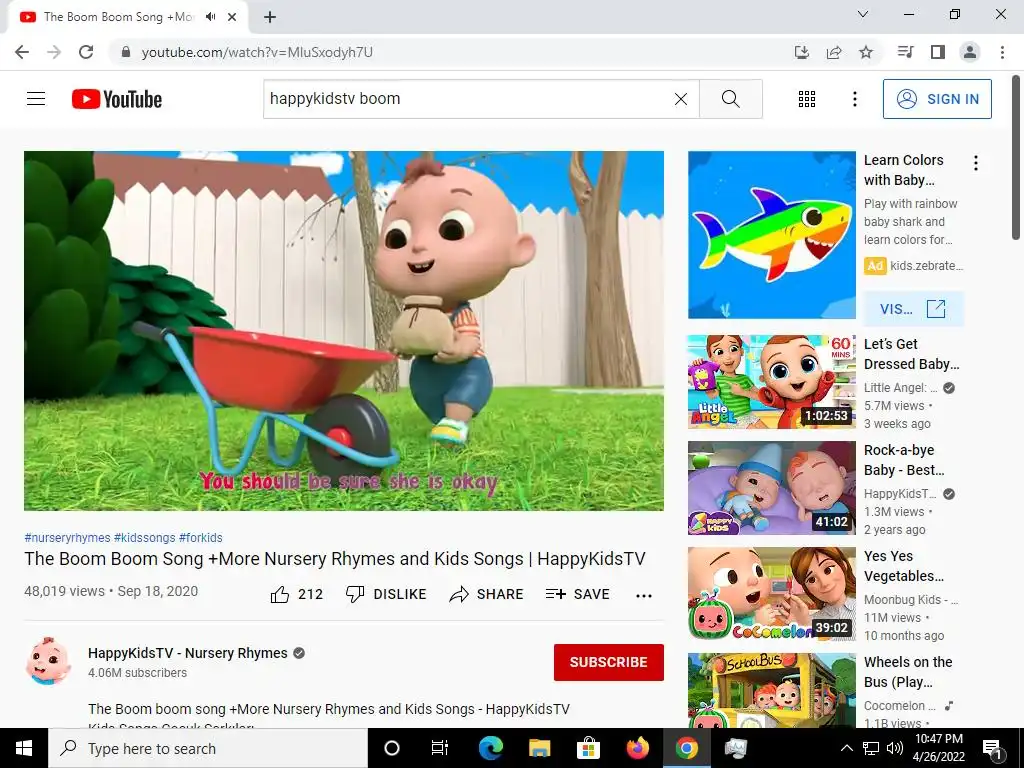Open Yes Yes Vegetables video thumbnail
Screen dimensions: 1024x768
[771, 594]
